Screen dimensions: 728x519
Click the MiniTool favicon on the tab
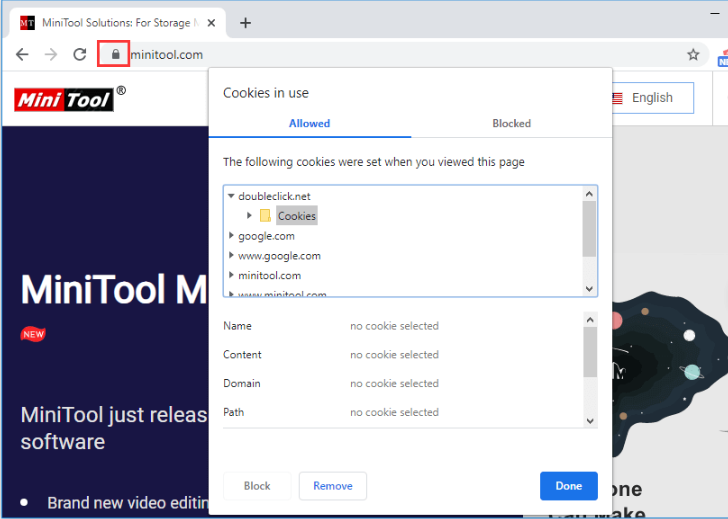[x=27, y=23]
